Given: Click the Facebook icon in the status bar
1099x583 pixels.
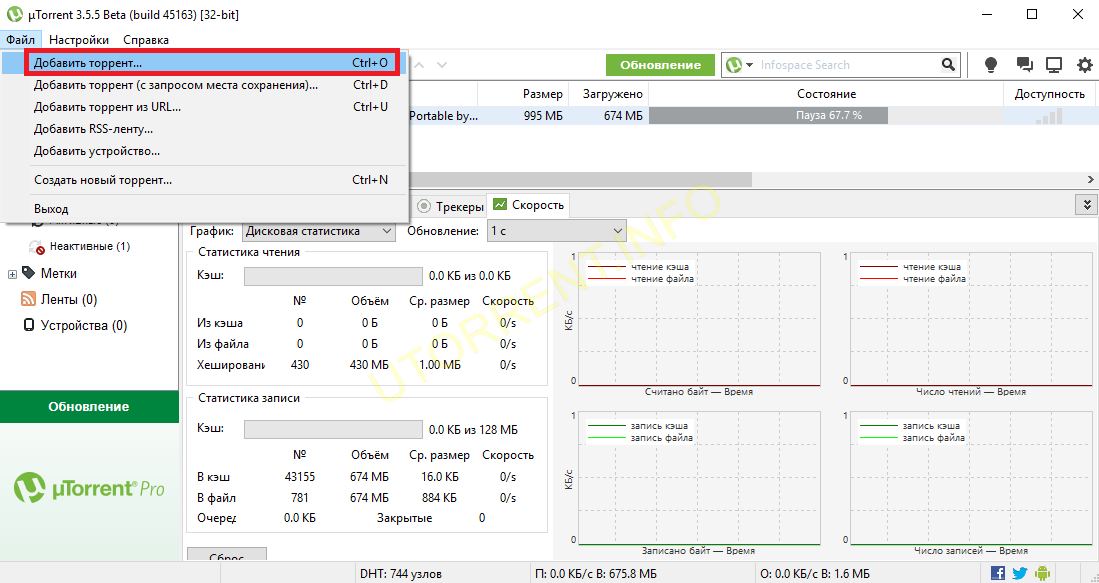Looking at the screenshot, I should point(997,573).
